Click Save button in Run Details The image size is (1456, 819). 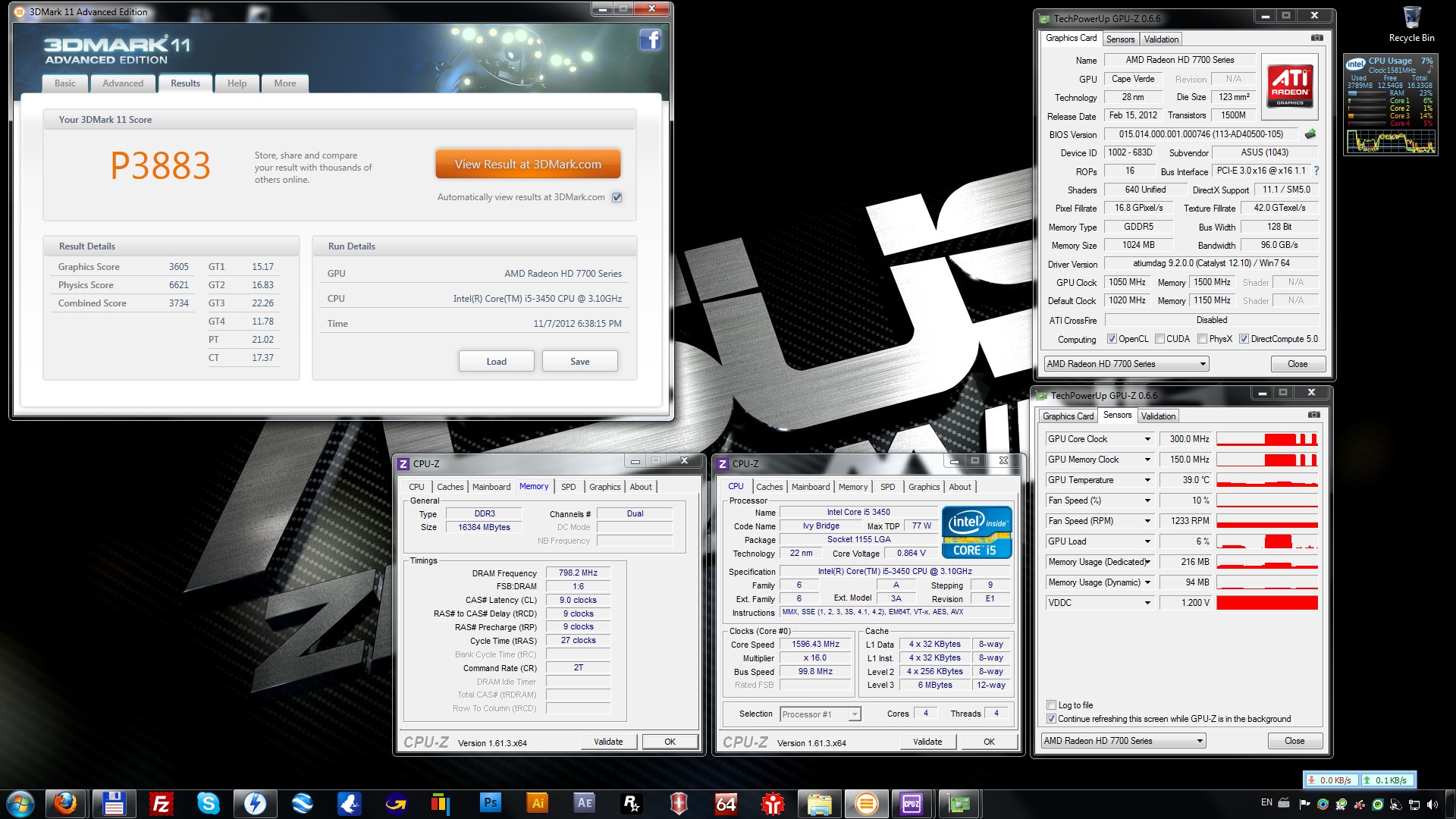pyautogui.click(x=579, y=362)
